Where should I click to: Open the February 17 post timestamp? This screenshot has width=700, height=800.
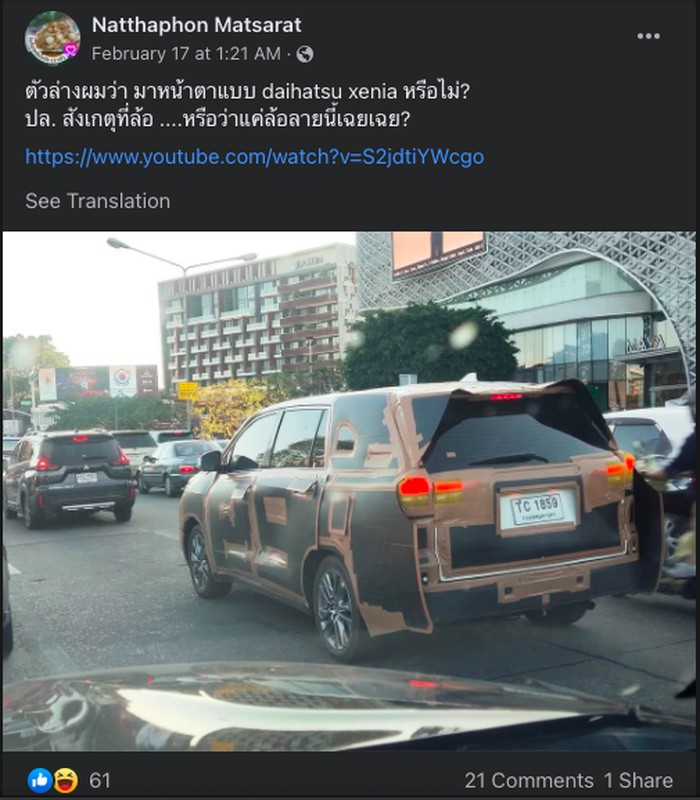(186, 54)
